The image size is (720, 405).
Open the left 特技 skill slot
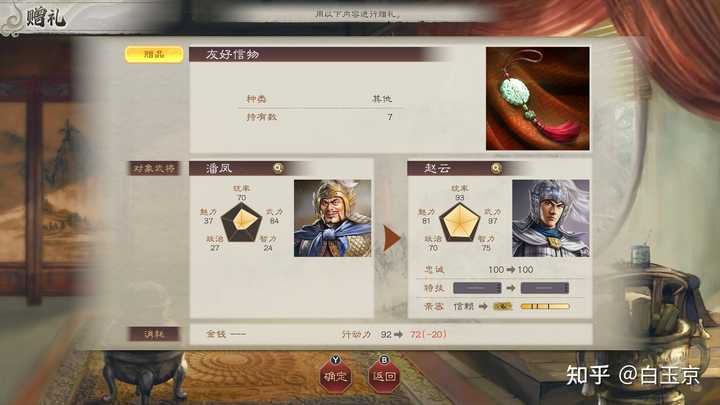click(x=477, y=288)
